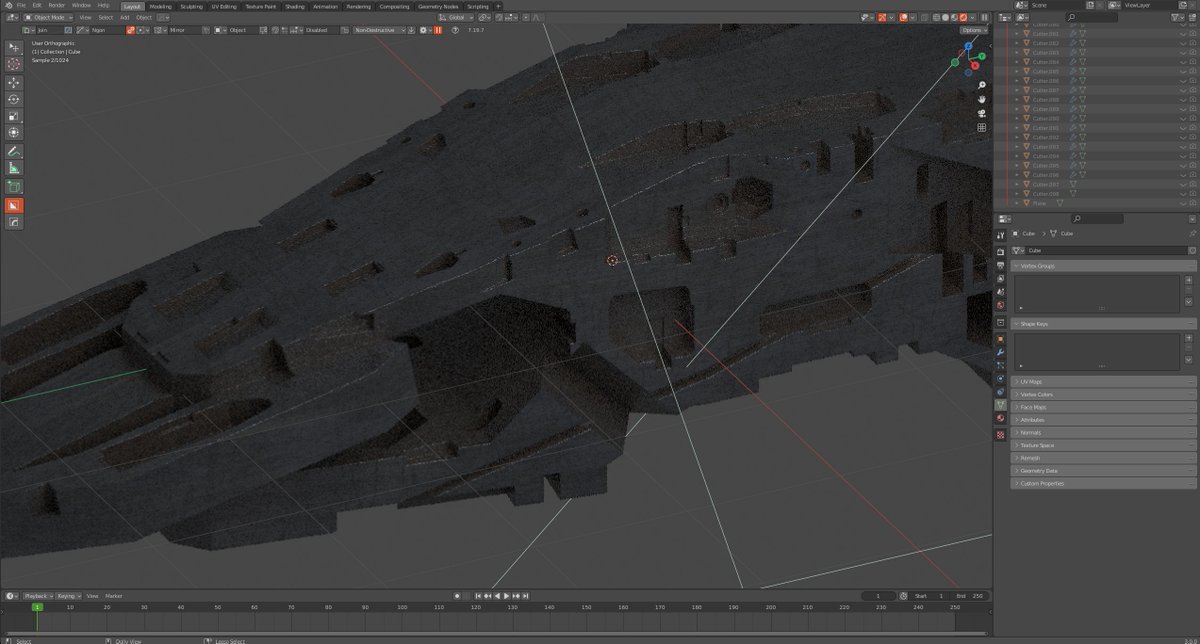
Task: Open the Global transform orientation dropdown
Action: click(x=458, y=17)
